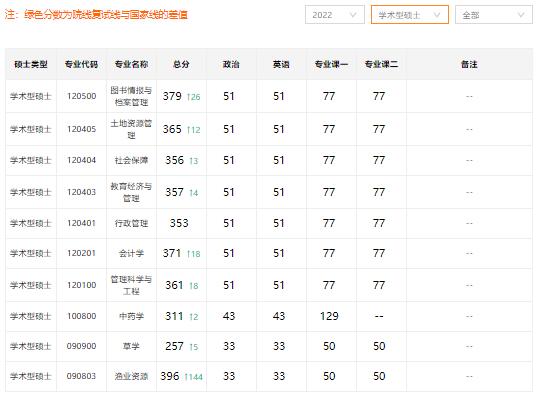The height and width of the screenshot is (399, 539).
Task: Click the 总分 column header
Action: pyautogui.click(x=181, y=64)
